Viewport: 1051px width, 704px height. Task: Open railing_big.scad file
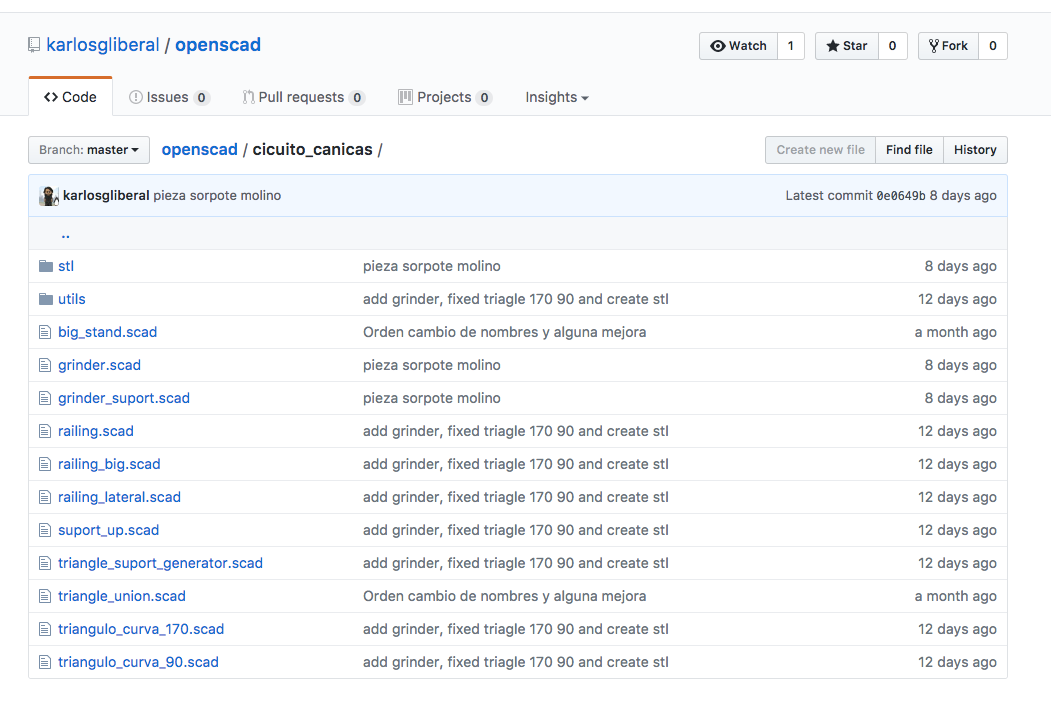coord(109,464)
